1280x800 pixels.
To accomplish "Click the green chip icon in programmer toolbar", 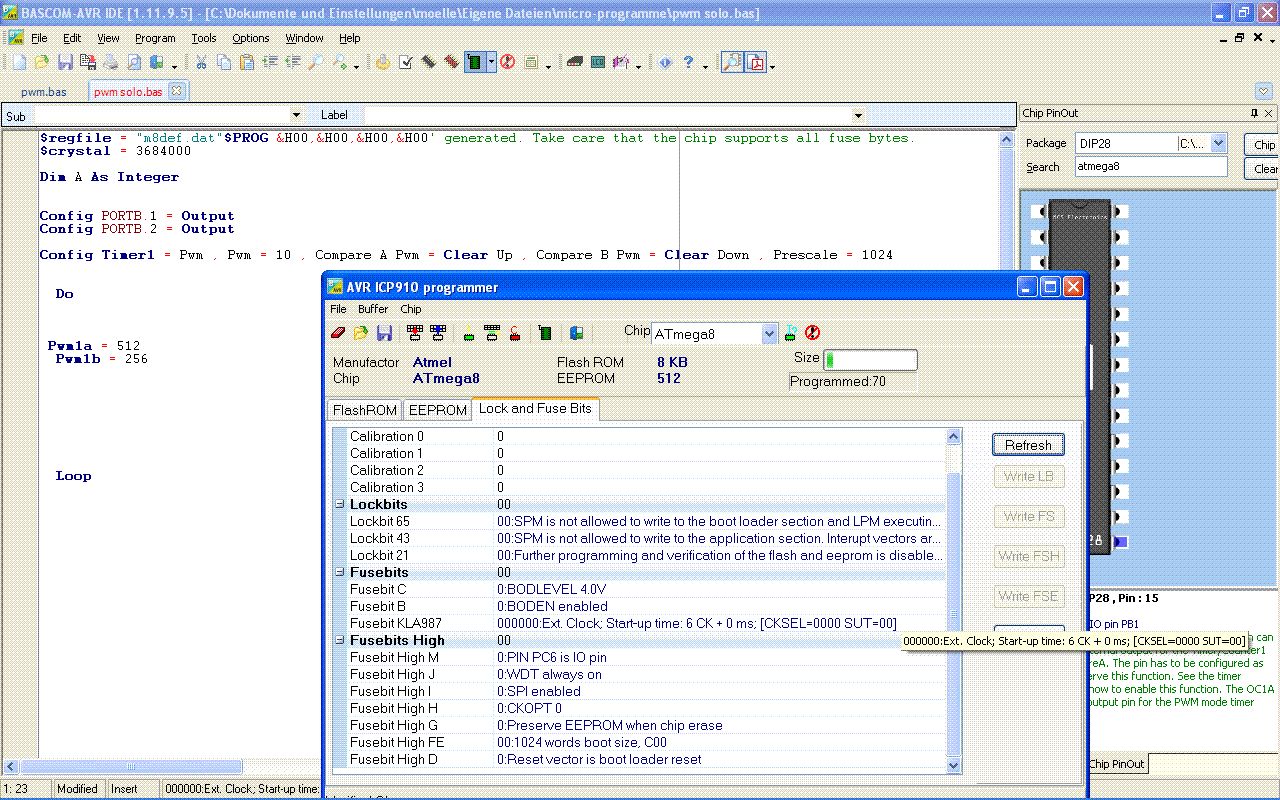I will [x=545, y=333].
